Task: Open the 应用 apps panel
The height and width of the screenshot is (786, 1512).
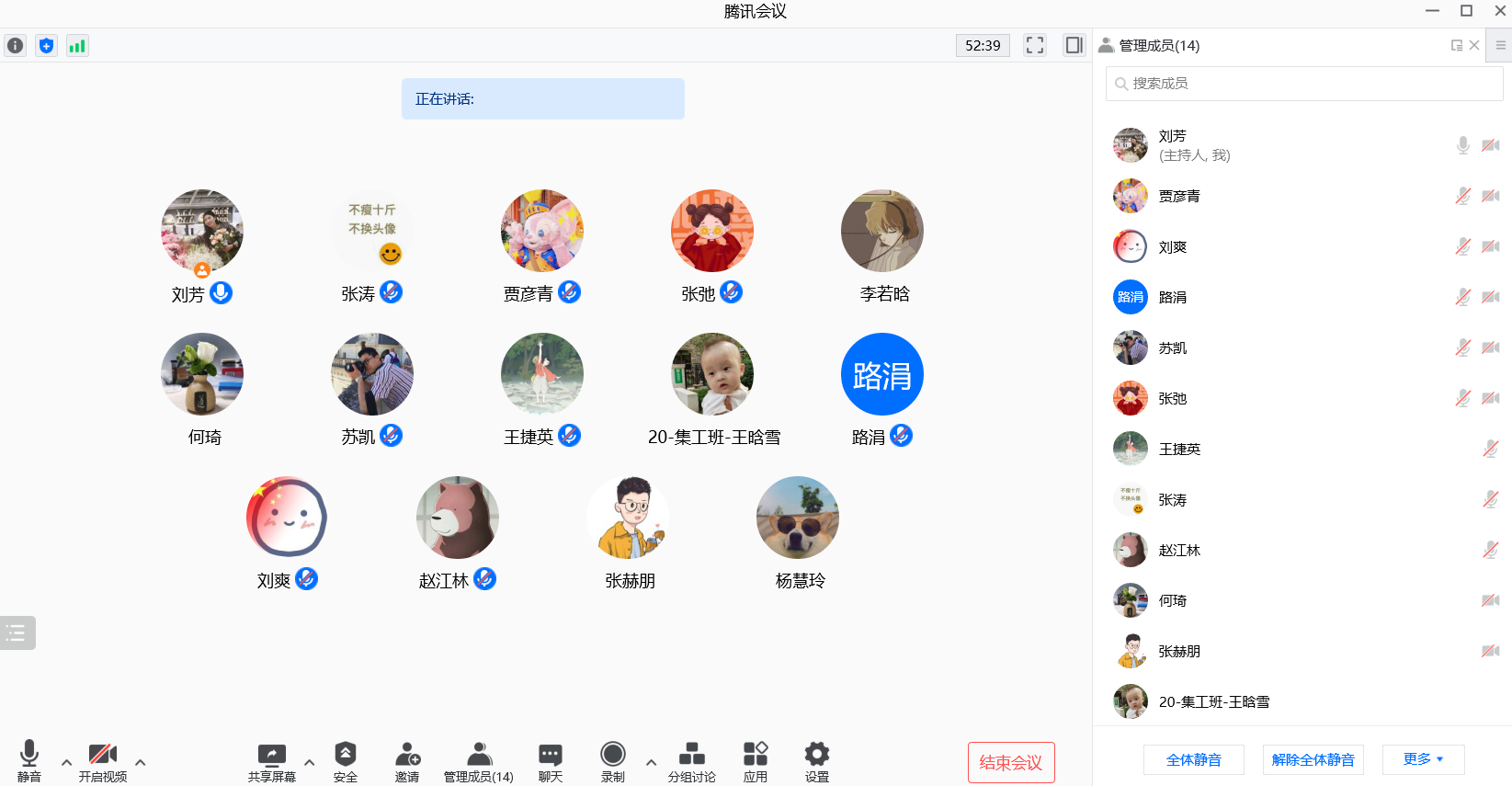Action: point(756,761)
